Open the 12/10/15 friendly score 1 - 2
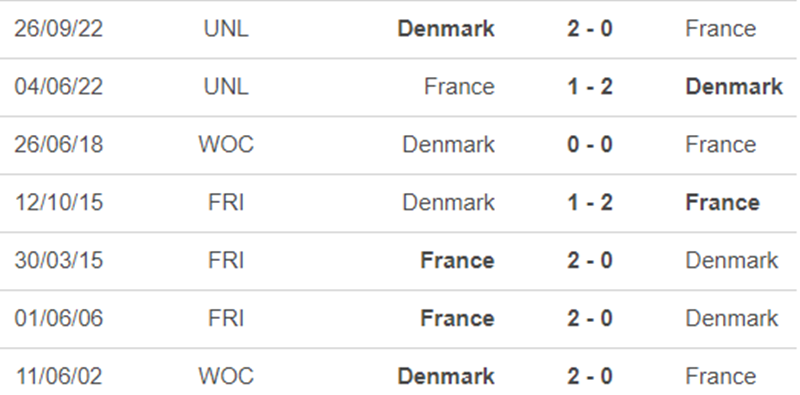 pyautogui.click(x=589, y=203)
